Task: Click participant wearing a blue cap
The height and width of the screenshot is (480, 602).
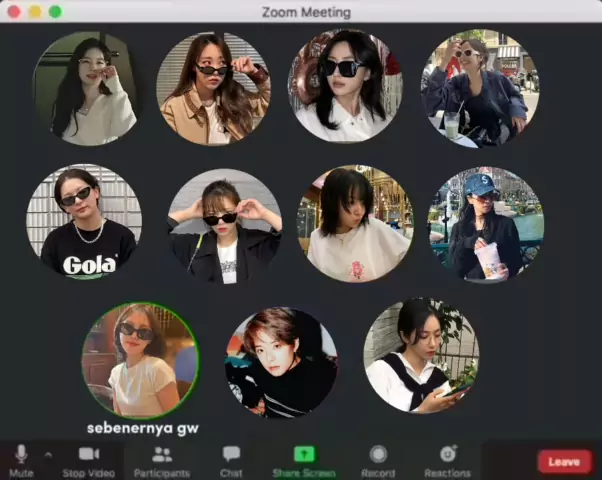Action: coord(486,224)
